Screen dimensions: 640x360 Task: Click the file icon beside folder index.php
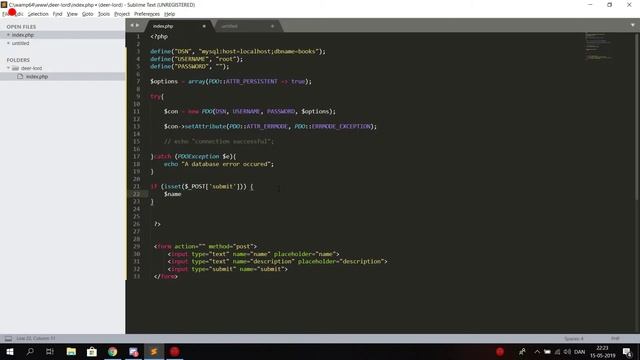point(20,76)
